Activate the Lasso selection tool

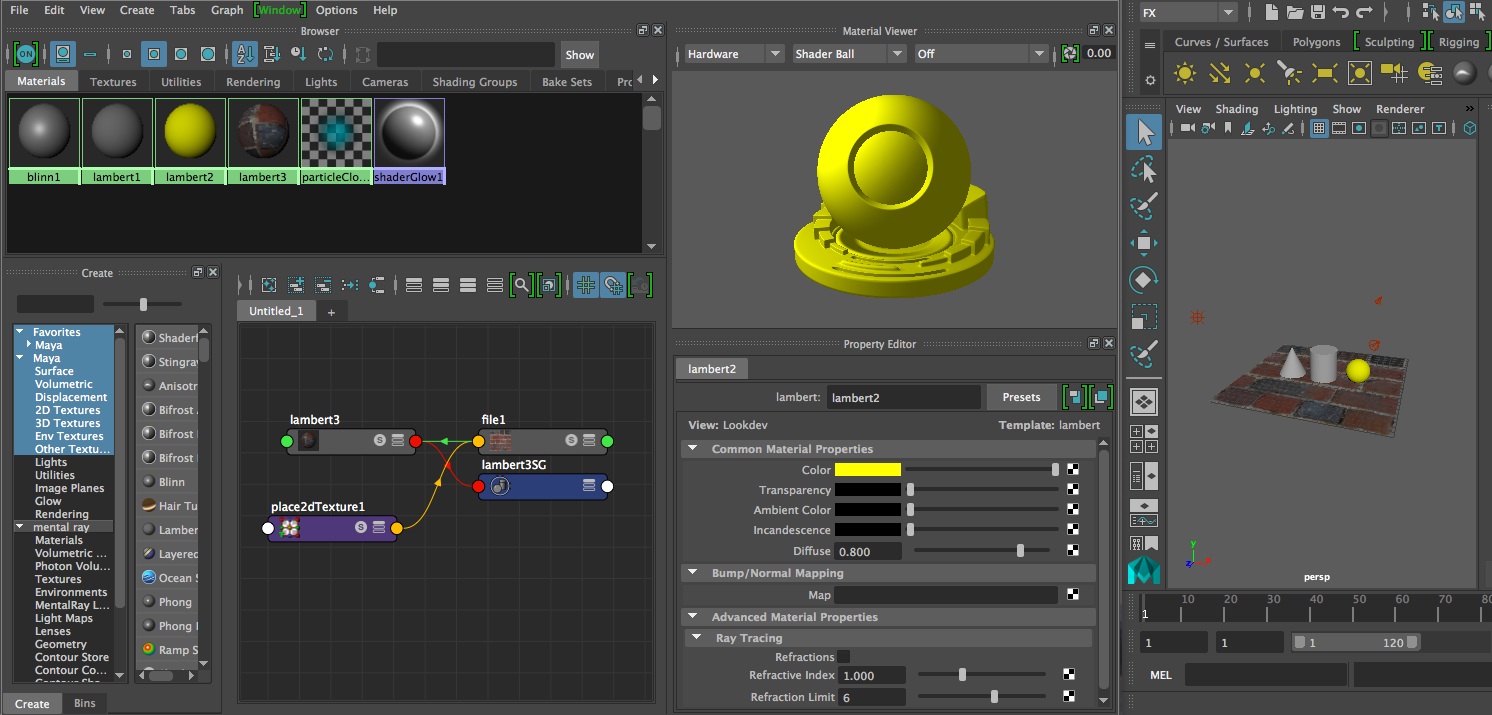pos(1144,169)
